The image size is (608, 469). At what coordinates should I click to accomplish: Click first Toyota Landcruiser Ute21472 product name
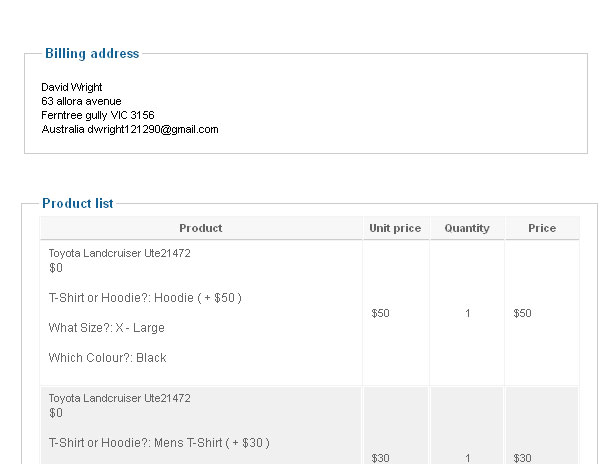[x=119, y=253]
